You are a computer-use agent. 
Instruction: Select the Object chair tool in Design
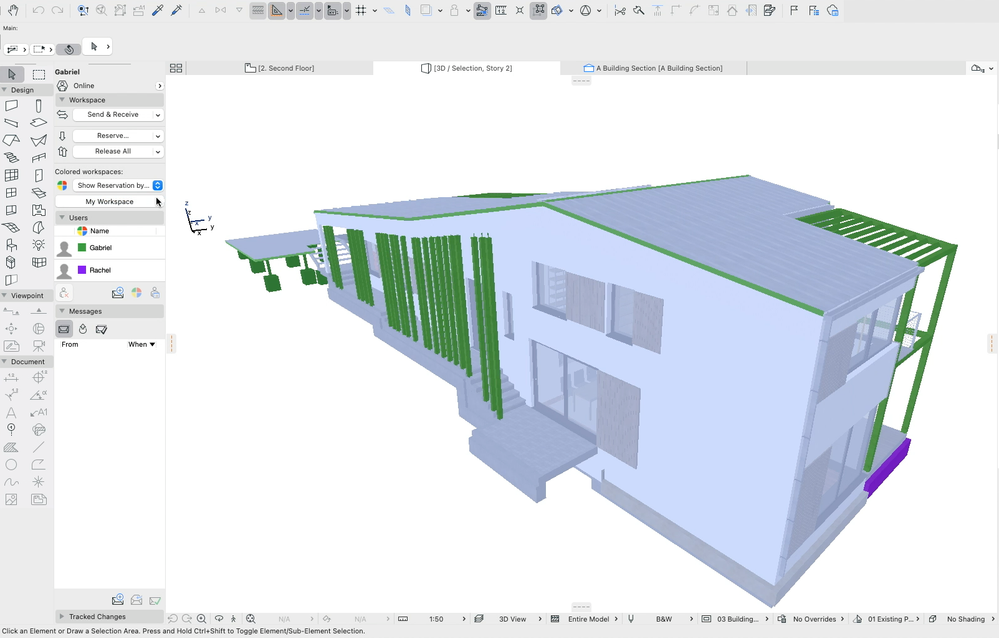(11, 245)
